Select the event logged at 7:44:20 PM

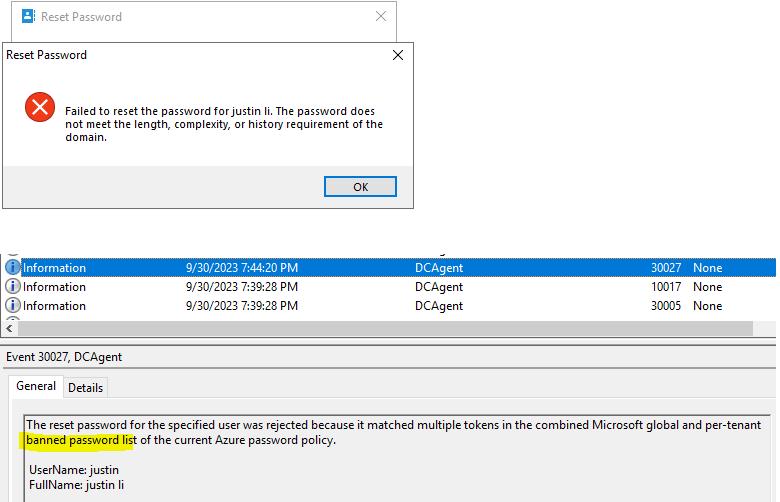(x=241, y=268)
